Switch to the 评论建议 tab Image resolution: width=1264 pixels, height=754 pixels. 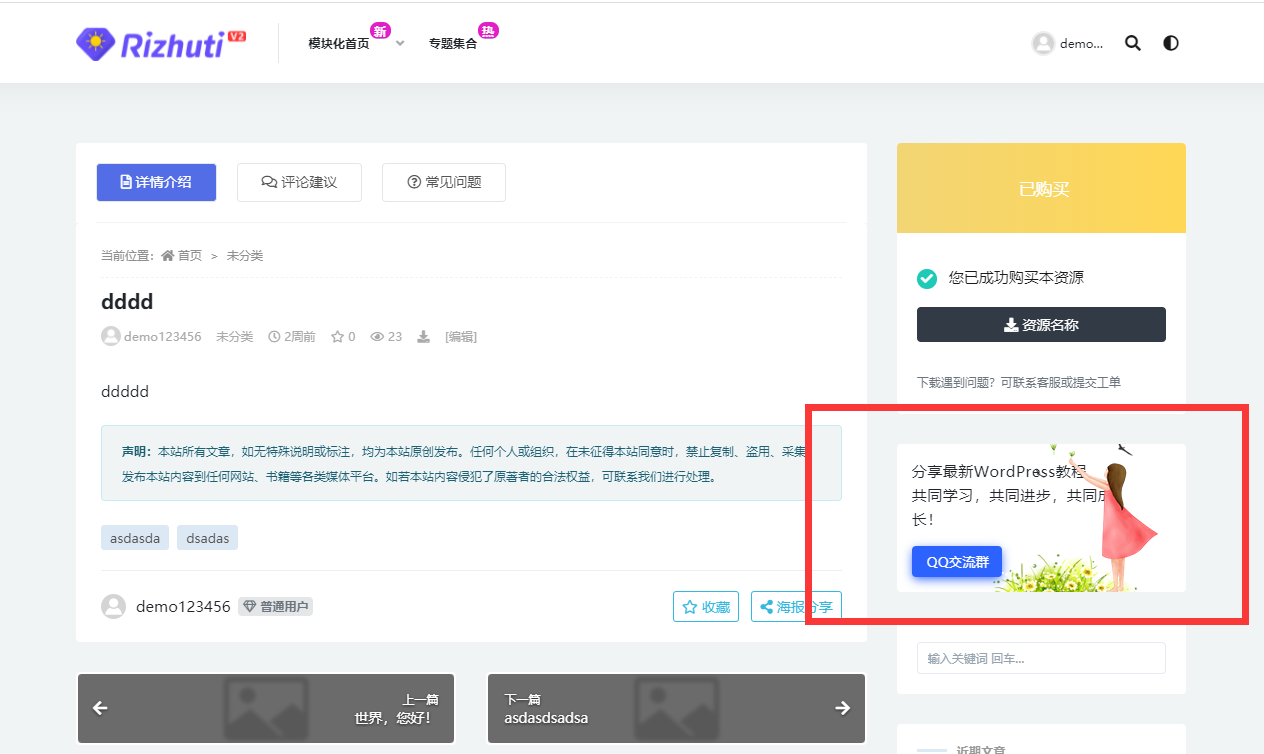299,182
